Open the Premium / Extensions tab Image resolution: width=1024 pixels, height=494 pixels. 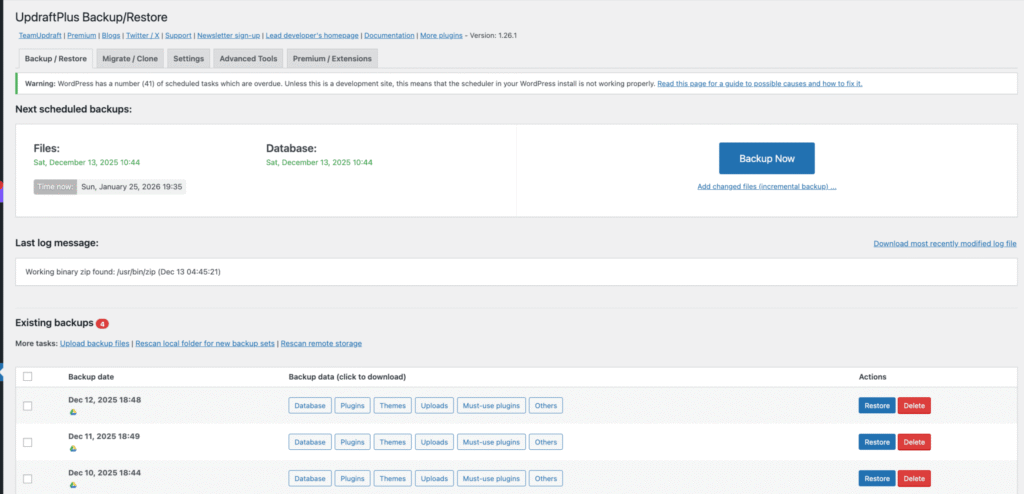(332, 58)
